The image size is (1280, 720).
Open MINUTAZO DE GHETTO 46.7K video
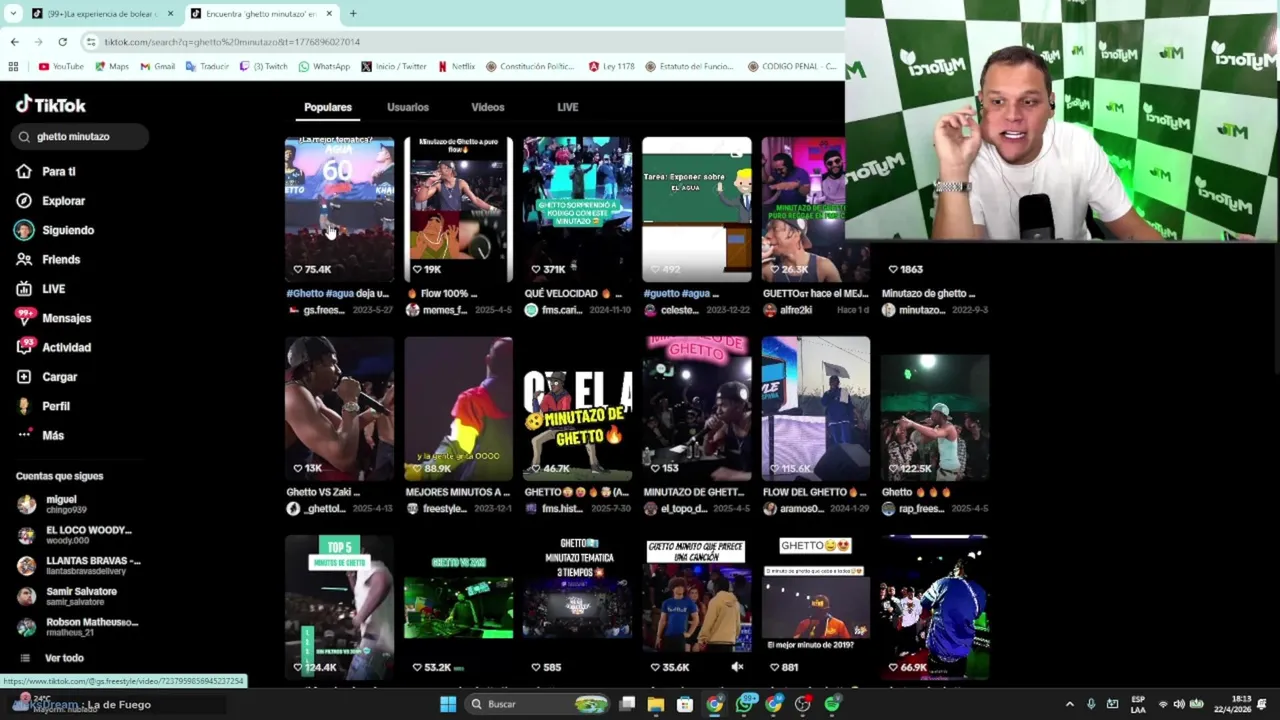(x=578, y=408)
